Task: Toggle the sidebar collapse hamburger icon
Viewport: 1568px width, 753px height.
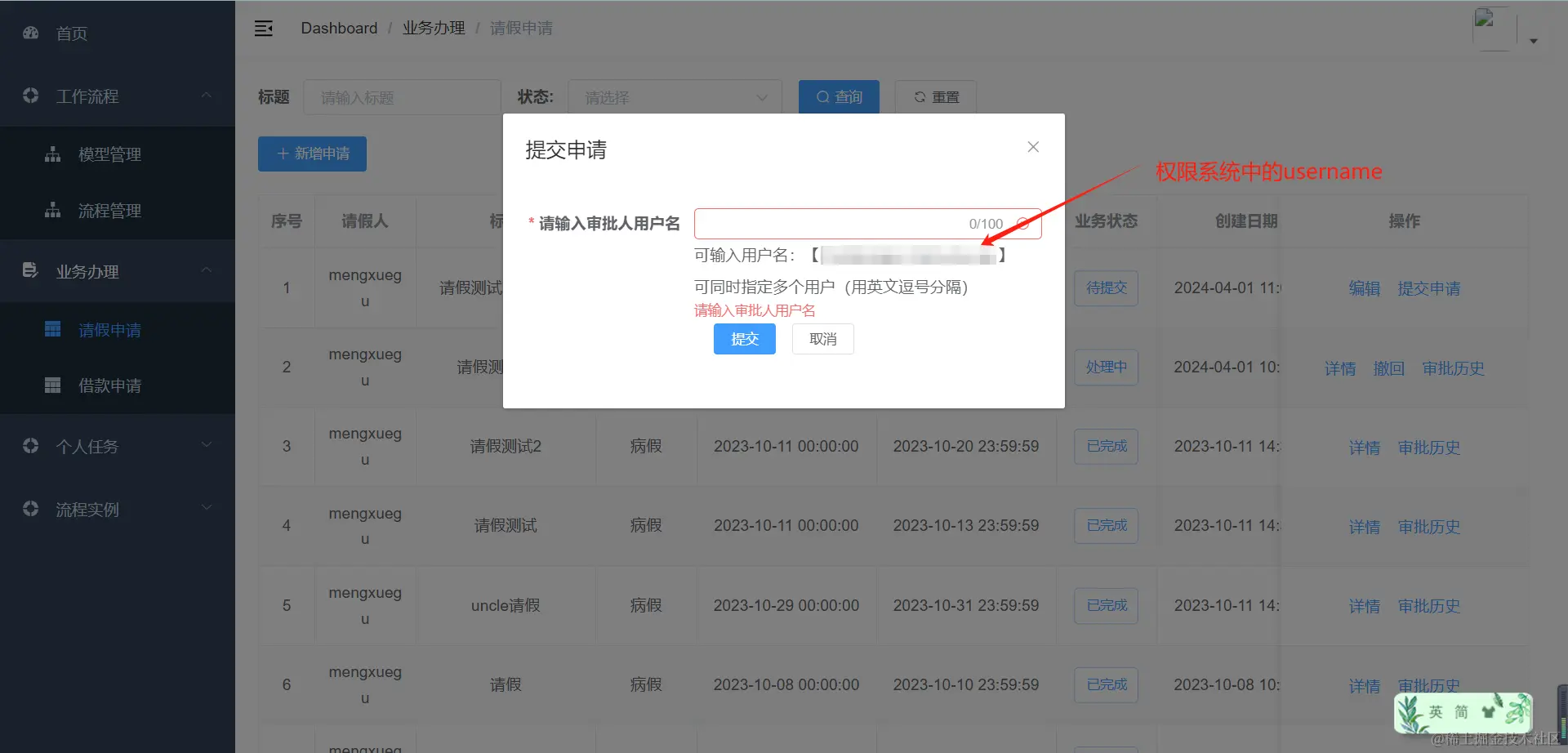Action: 264,29
